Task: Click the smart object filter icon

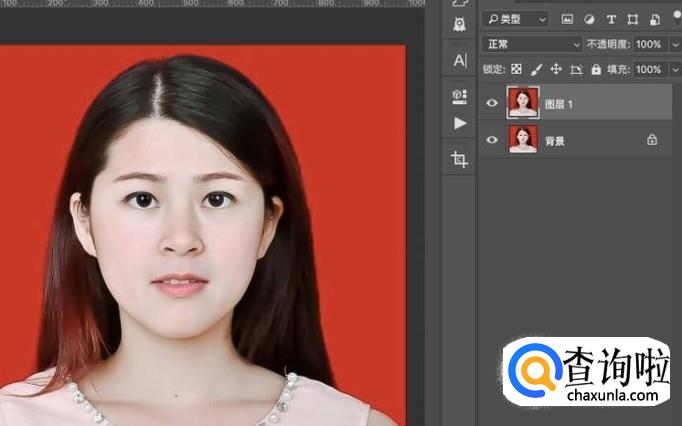Action: pos(655,19)
